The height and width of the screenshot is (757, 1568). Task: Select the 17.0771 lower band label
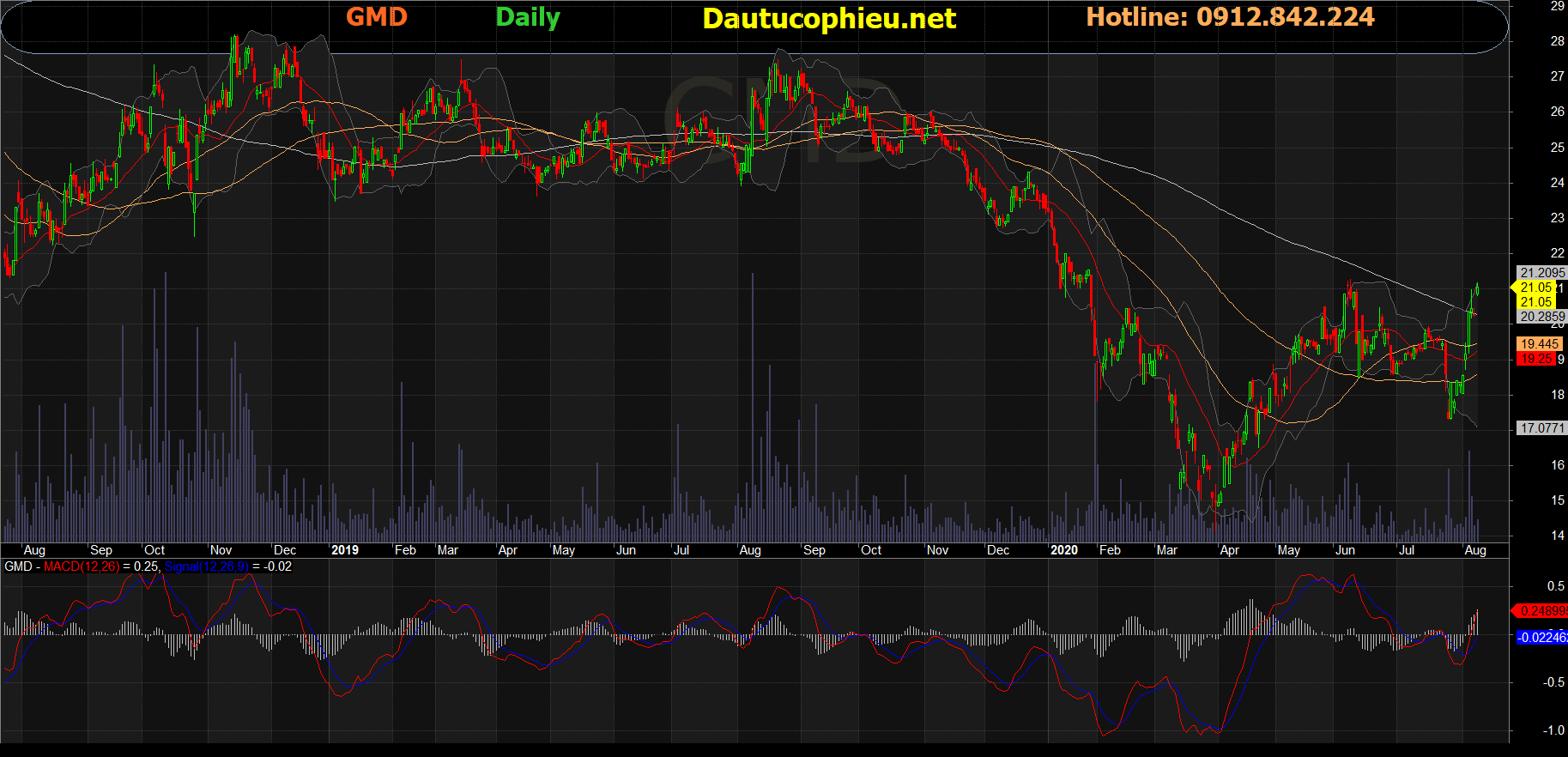[x=1542, y=427]
